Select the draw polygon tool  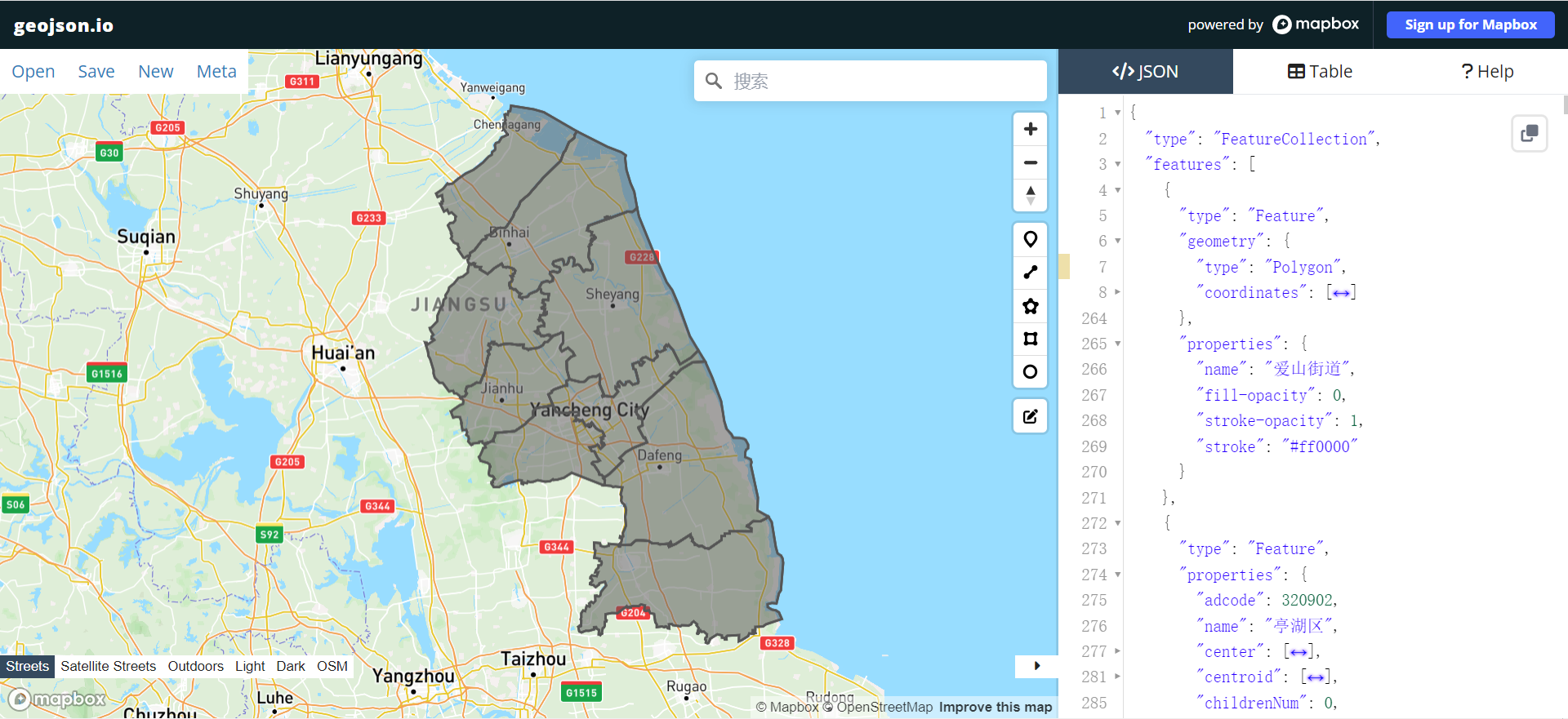1030,306
